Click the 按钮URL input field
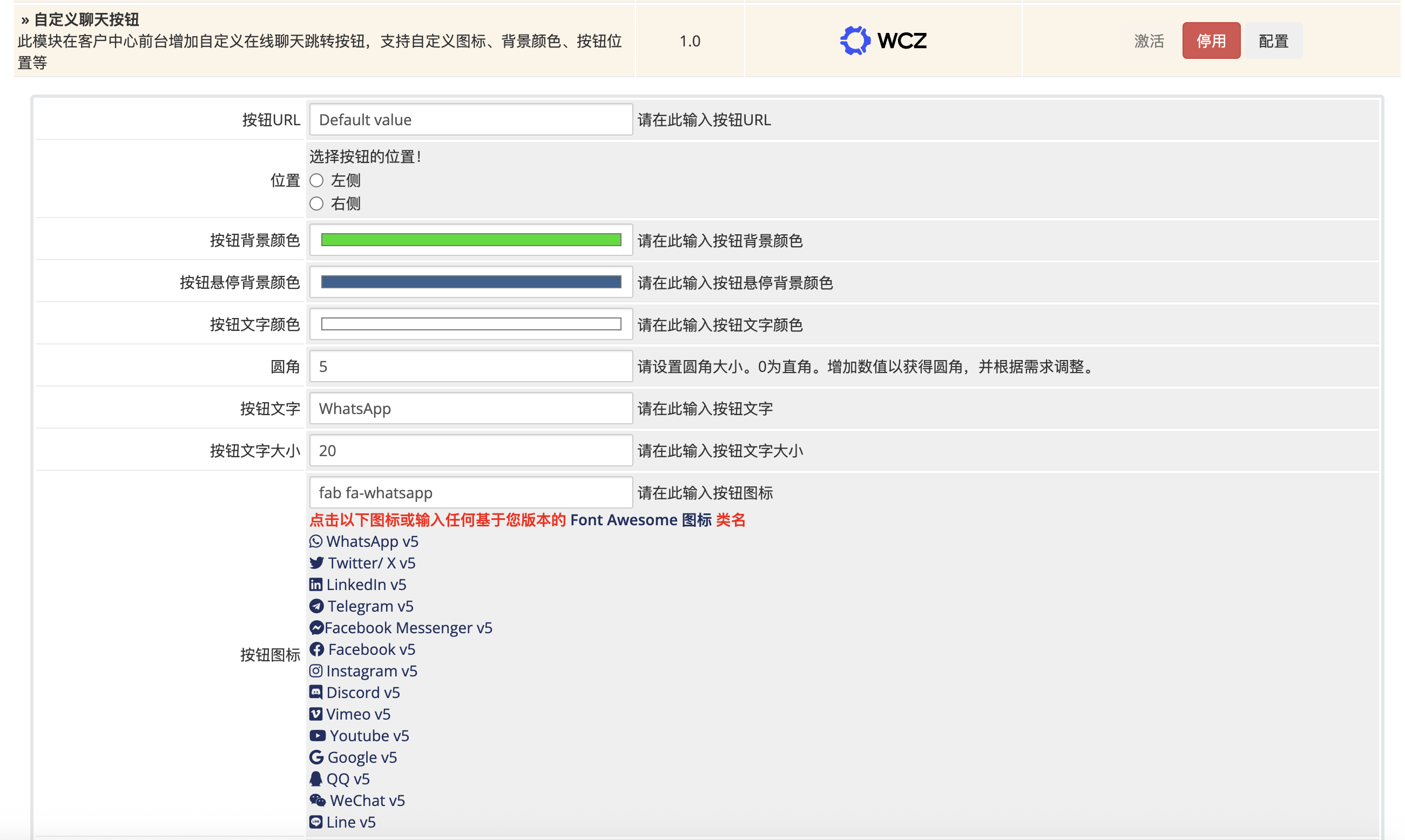 click(471, 120)
